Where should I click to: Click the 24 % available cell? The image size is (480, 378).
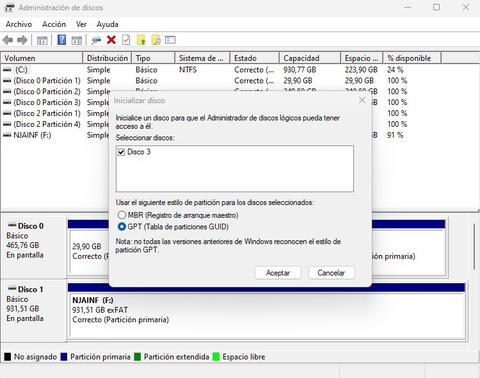click(x=395, y=70)
